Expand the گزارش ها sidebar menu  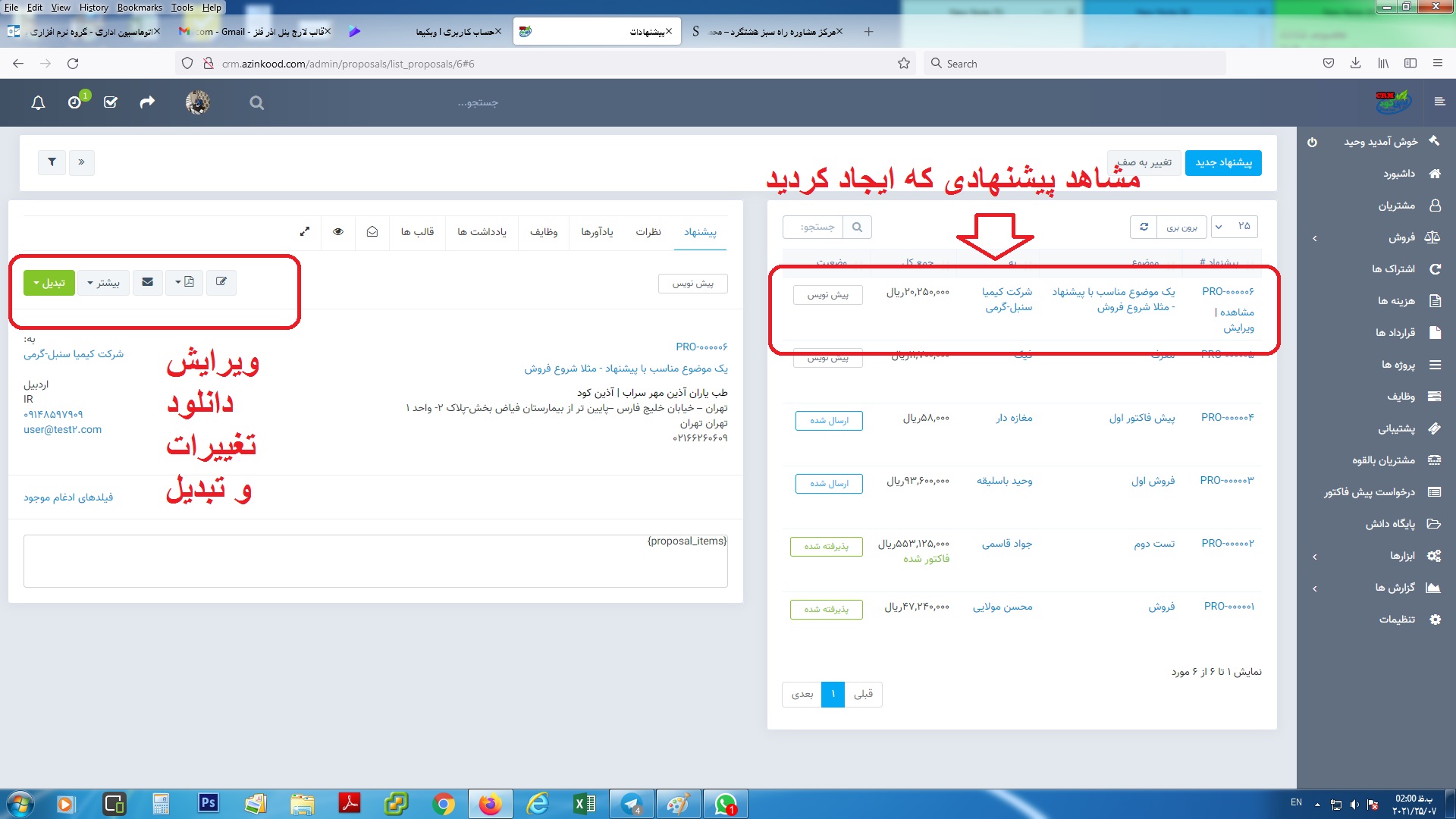click(x=1395, y=588)
